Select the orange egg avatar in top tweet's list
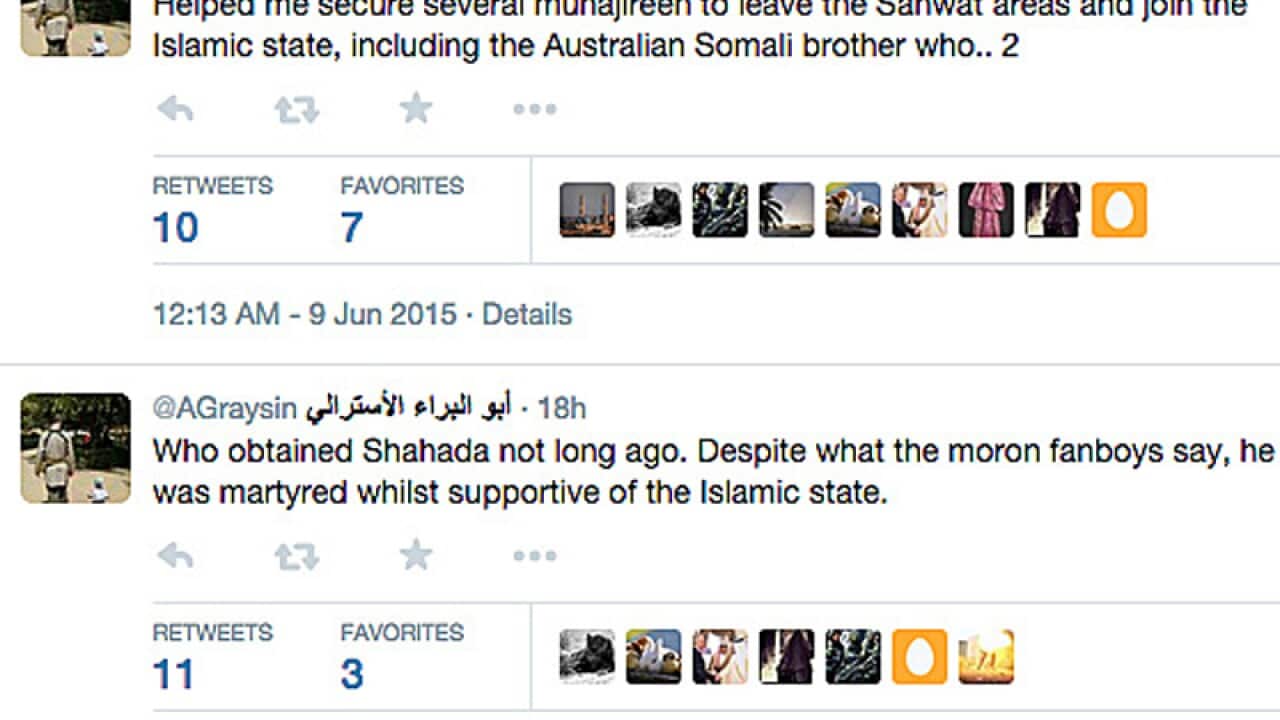Screen dimensions: 1280x720 coord(1119,210)
